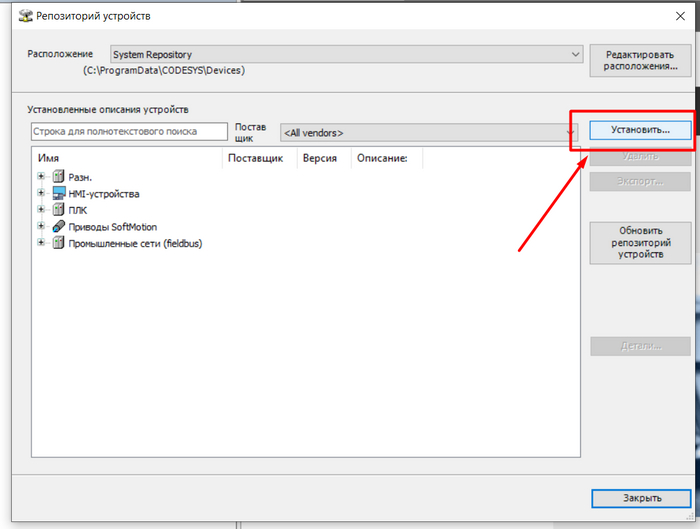Open the All vendors filter dropdown
Screen dimensions: 700x529
(x=570, y=132)
